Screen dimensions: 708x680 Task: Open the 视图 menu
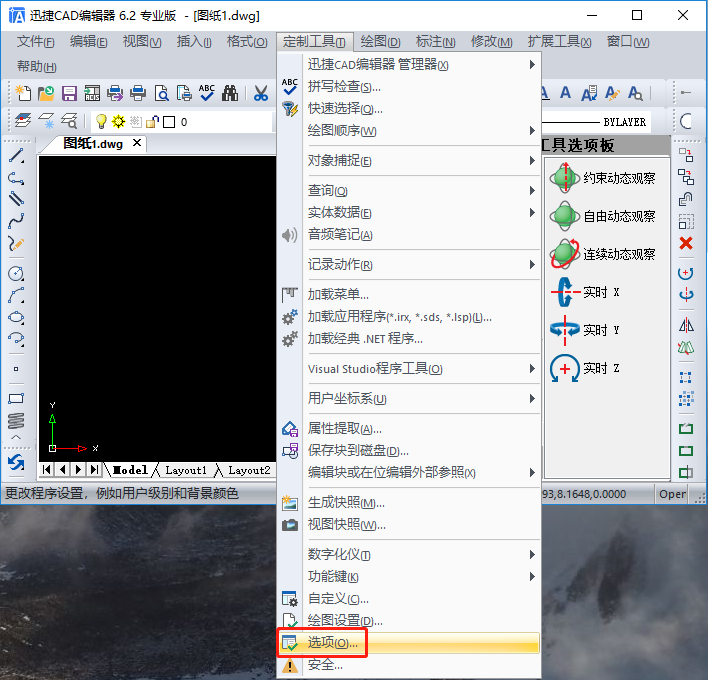coord(142,42)
